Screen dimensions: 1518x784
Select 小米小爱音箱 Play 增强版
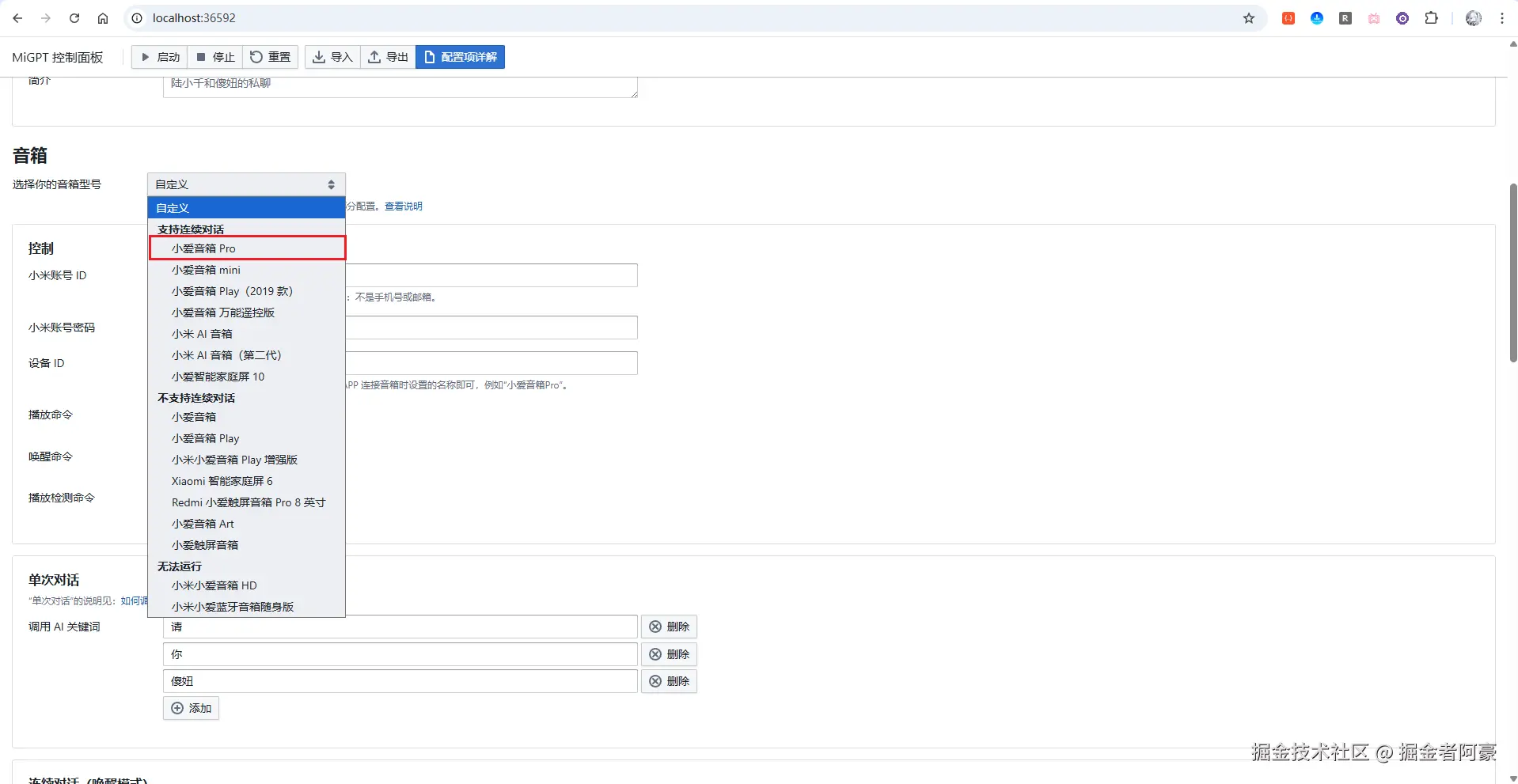(x=246, y=460)
